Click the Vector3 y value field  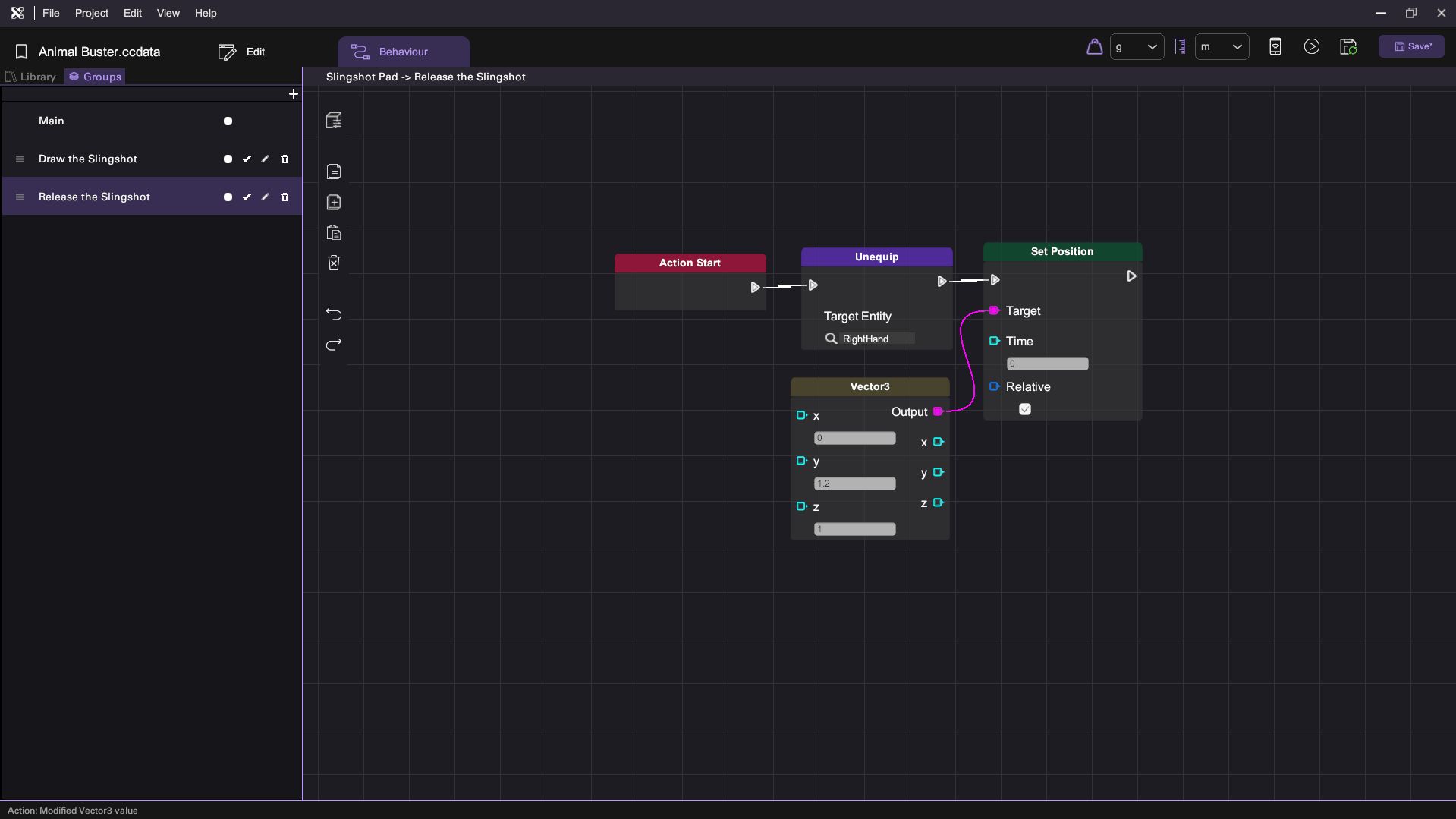pos(854,484)
